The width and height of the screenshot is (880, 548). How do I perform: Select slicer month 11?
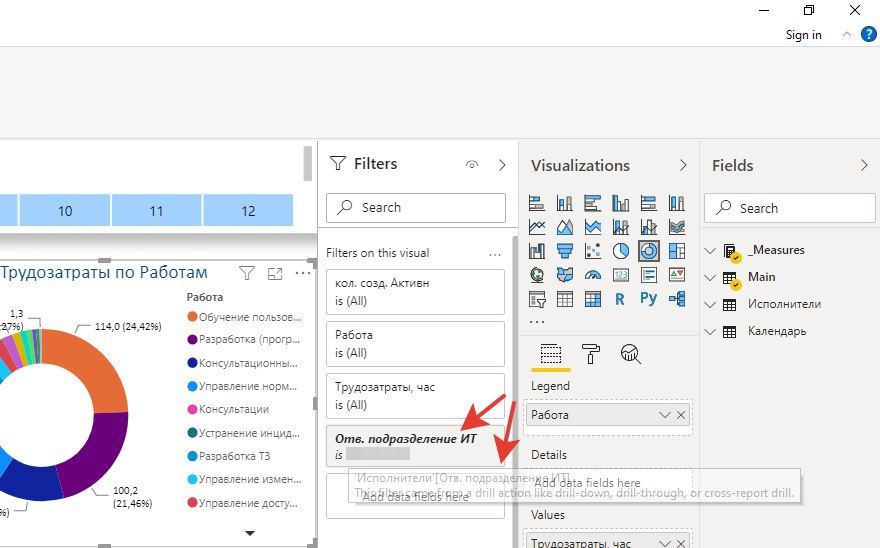(157, 211)
